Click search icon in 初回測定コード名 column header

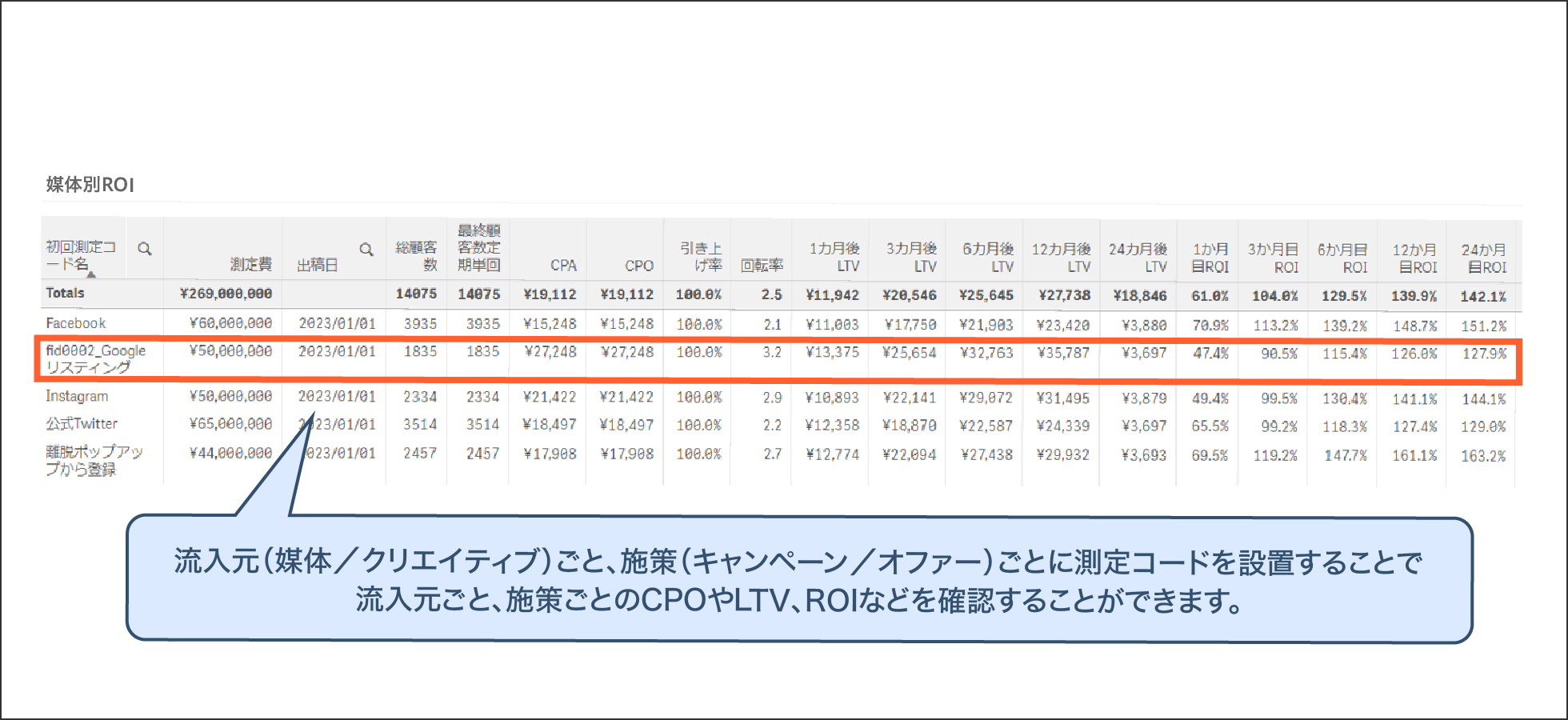(145, 249)
